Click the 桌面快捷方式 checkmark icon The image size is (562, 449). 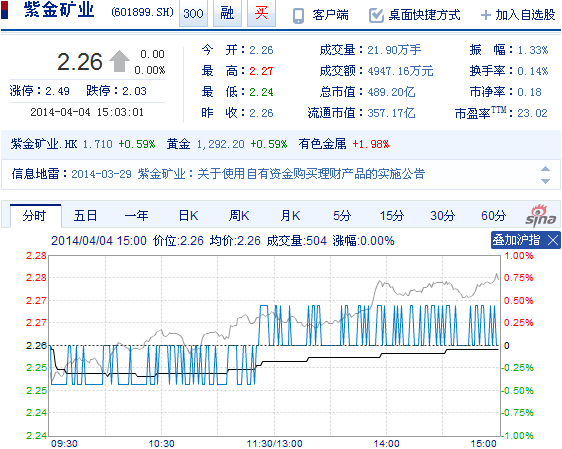[376, 15]
